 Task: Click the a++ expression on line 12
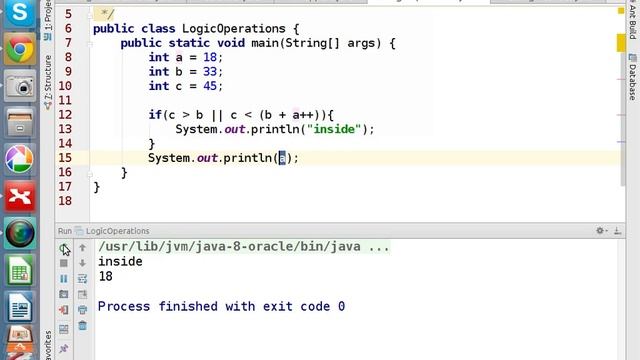click(302, 115)
